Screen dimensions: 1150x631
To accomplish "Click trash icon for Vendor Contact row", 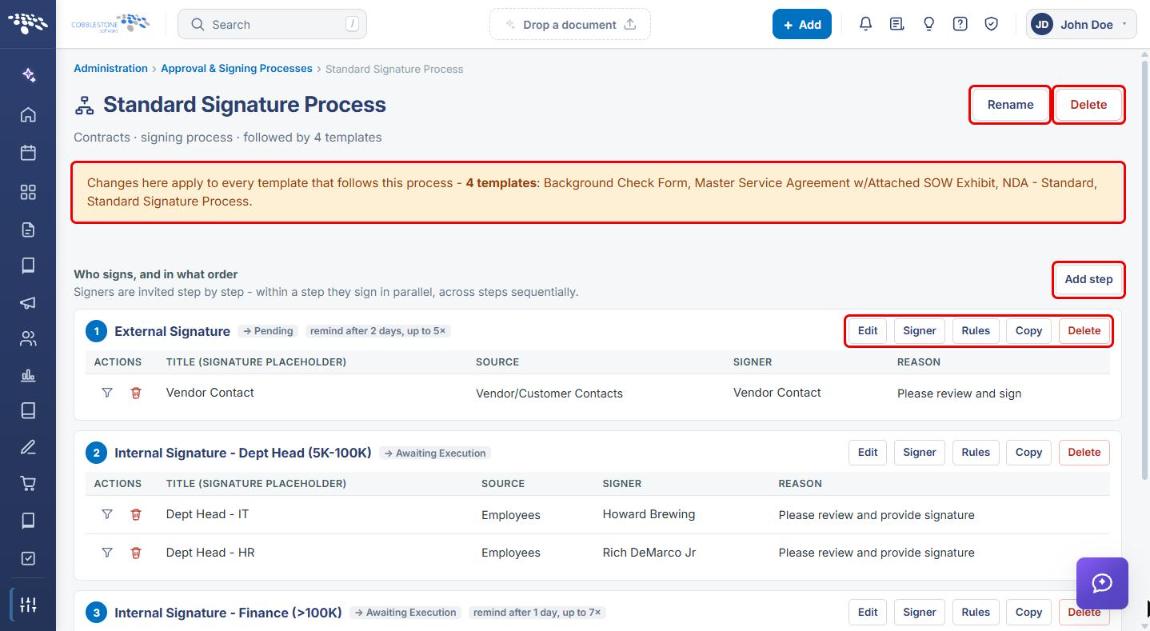I will [136, 393].
